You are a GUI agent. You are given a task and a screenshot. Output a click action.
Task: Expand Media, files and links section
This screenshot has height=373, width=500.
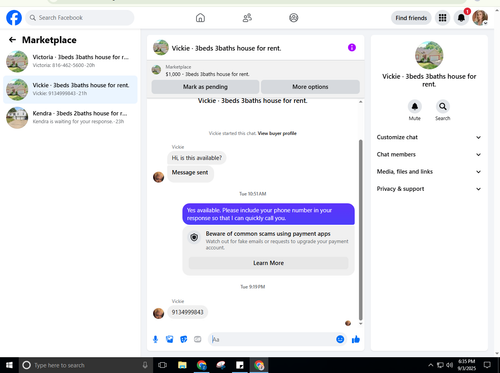pyautogui.click(x=429, y=172)
